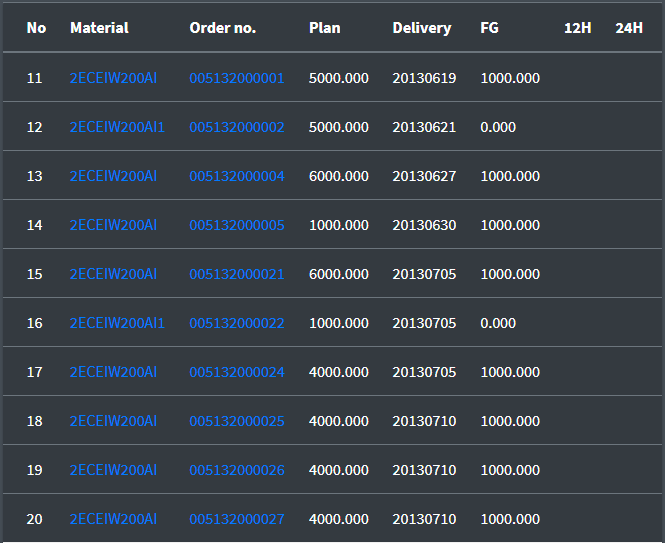
Task: Open material 2ECEIW200AI1 in row 12
Action: point(117,127)
